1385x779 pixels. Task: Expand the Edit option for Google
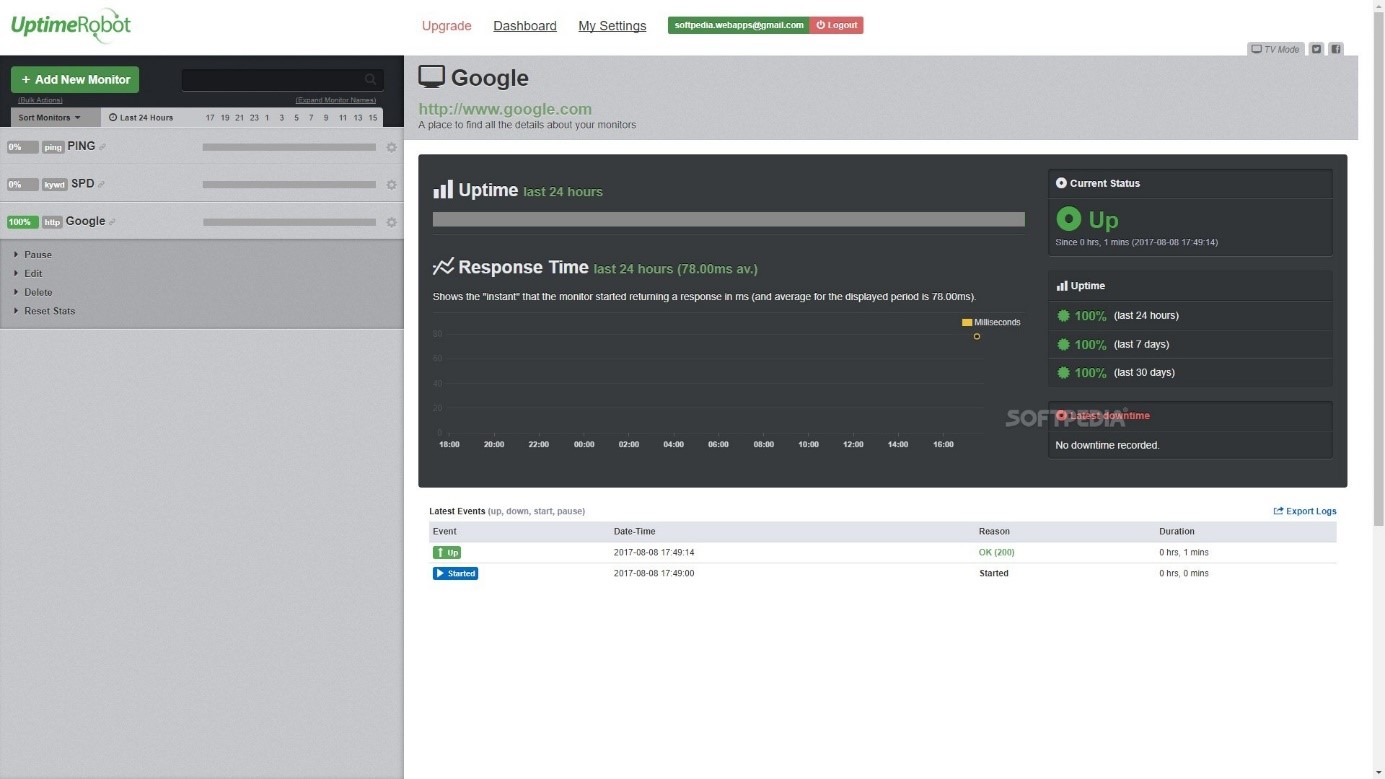33,273
